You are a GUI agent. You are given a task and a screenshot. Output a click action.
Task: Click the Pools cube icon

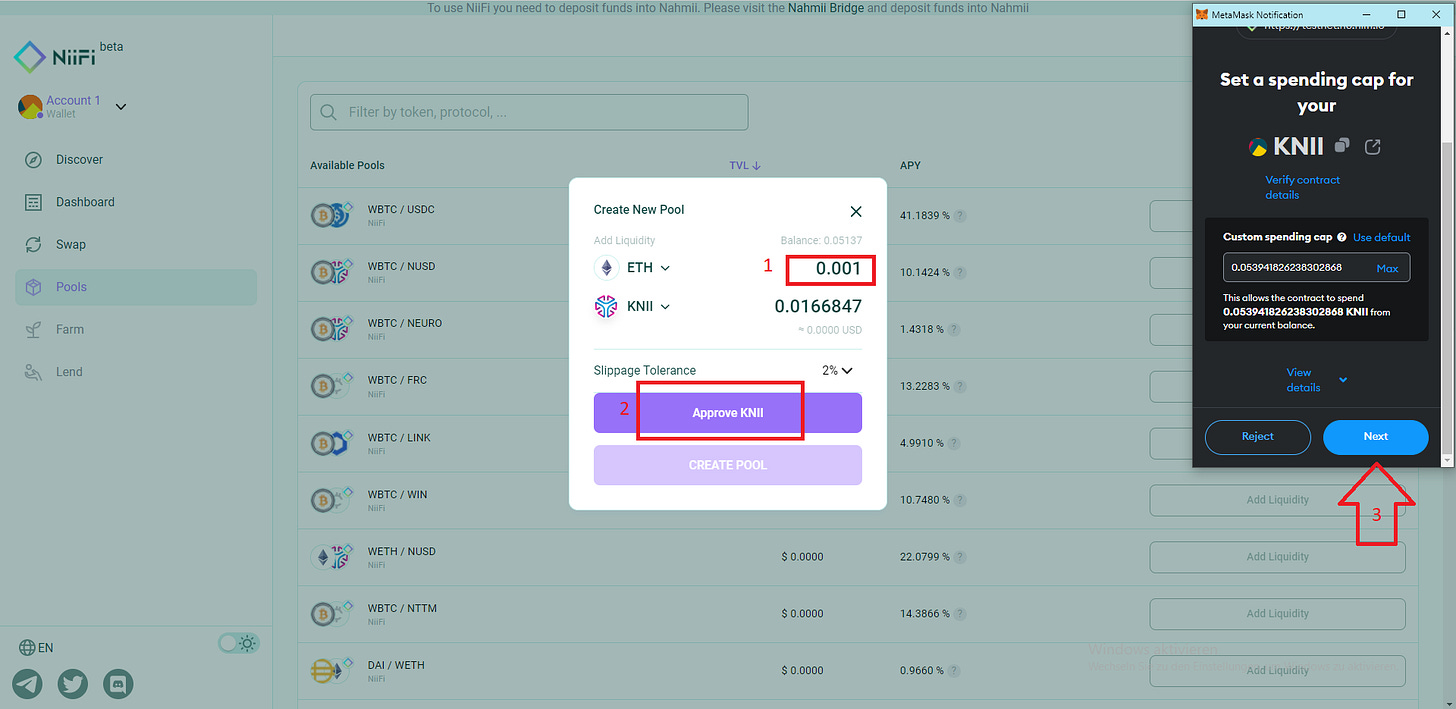[34, 287]
